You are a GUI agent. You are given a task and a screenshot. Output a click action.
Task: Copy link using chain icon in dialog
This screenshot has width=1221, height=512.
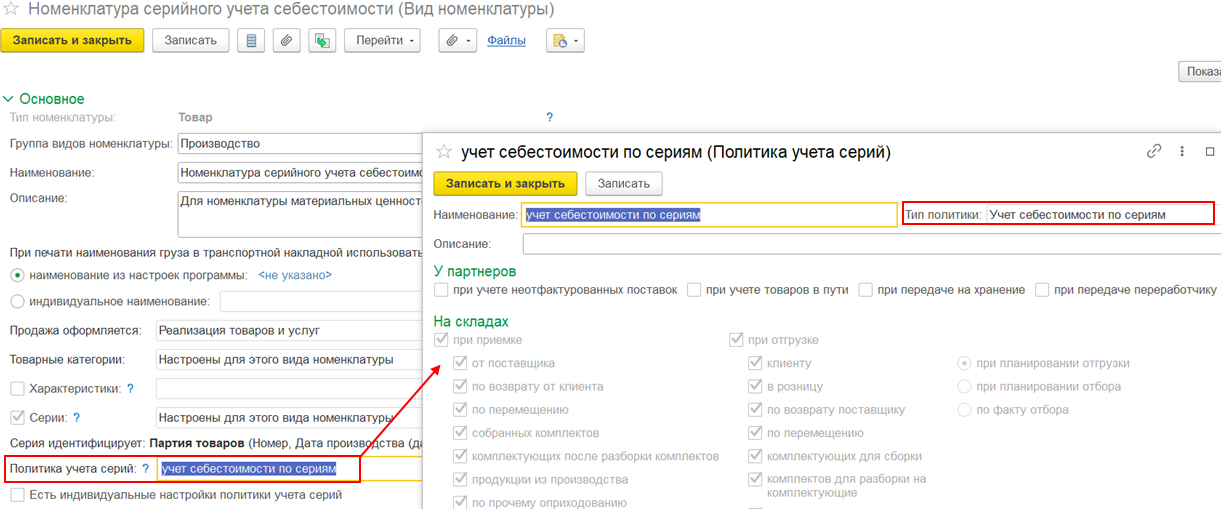1154,152
